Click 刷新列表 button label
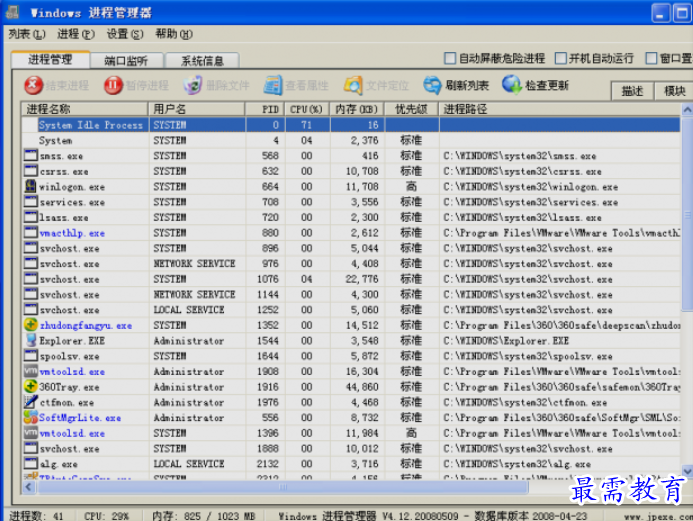The image size is (693, 521). click(x=467, y=85)
